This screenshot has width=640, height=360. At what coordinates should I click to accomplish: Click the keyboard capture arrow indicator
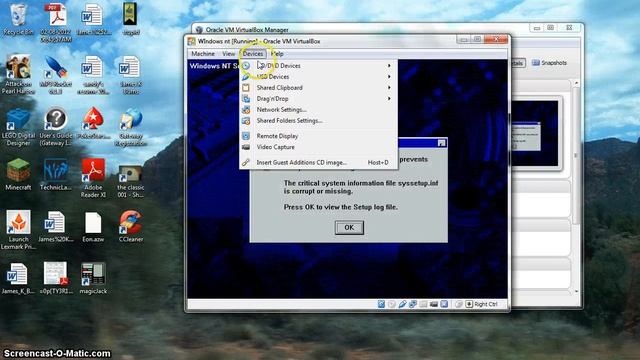[x=469, y=304]
